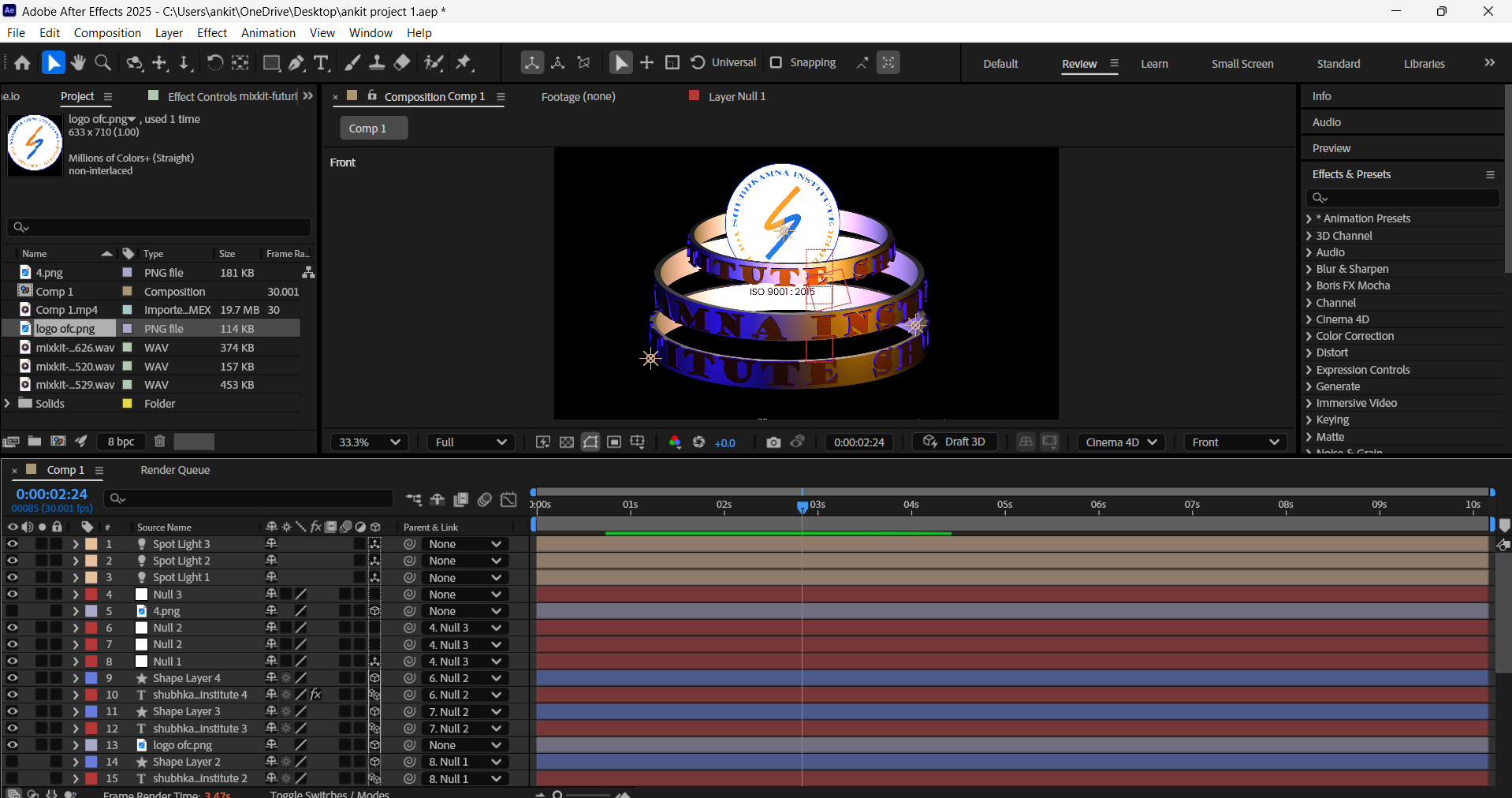Toggle the lock on Composition Comp 1 tab
This screenshot has width=1512, height=798.
pos(372,95)
